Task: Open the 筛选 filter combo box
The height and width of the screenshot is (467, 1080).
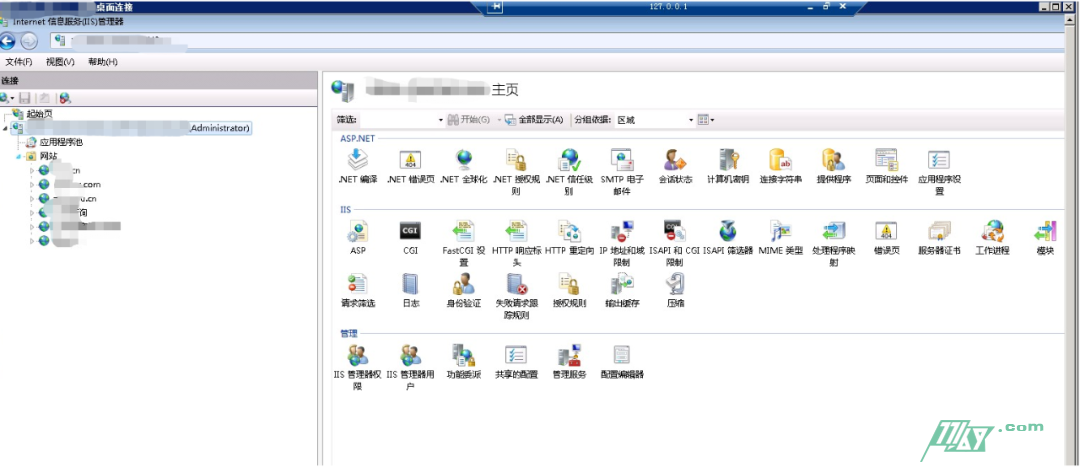Action: (x=403, y=120)
